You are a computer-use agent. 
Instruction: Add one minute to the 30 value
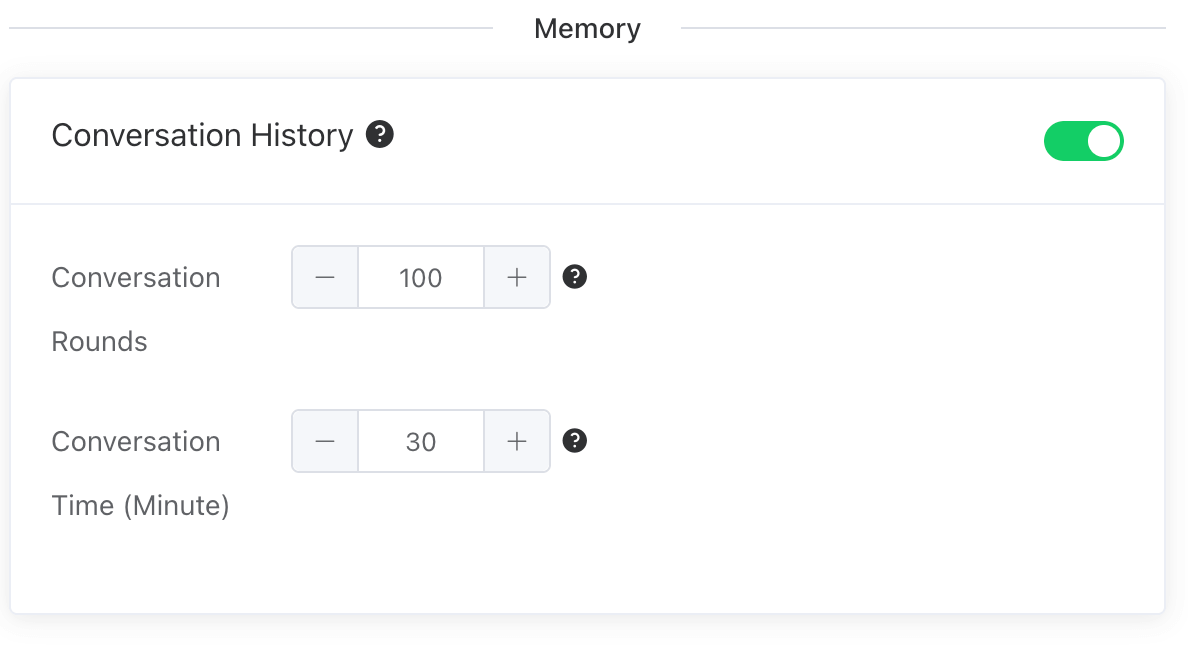click(517, 441)
